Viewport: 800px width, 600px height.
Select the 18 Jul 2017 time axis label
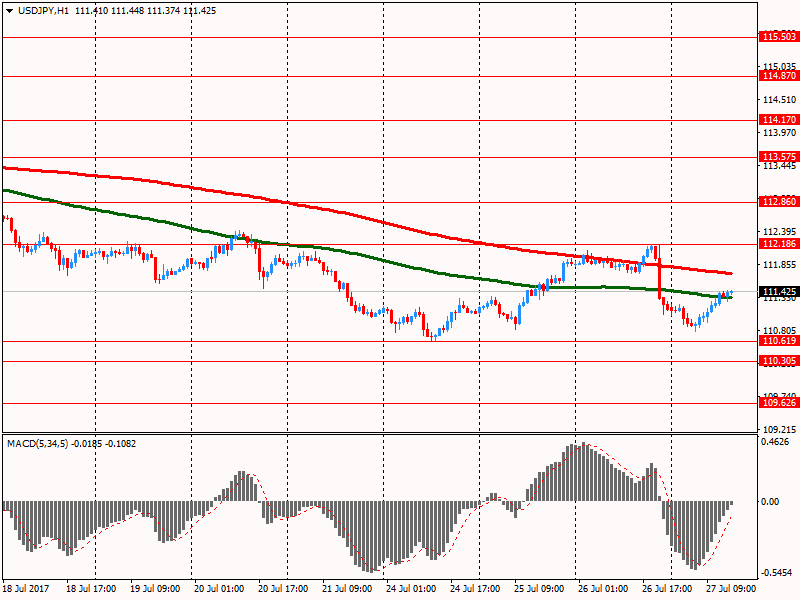[26, 589]
